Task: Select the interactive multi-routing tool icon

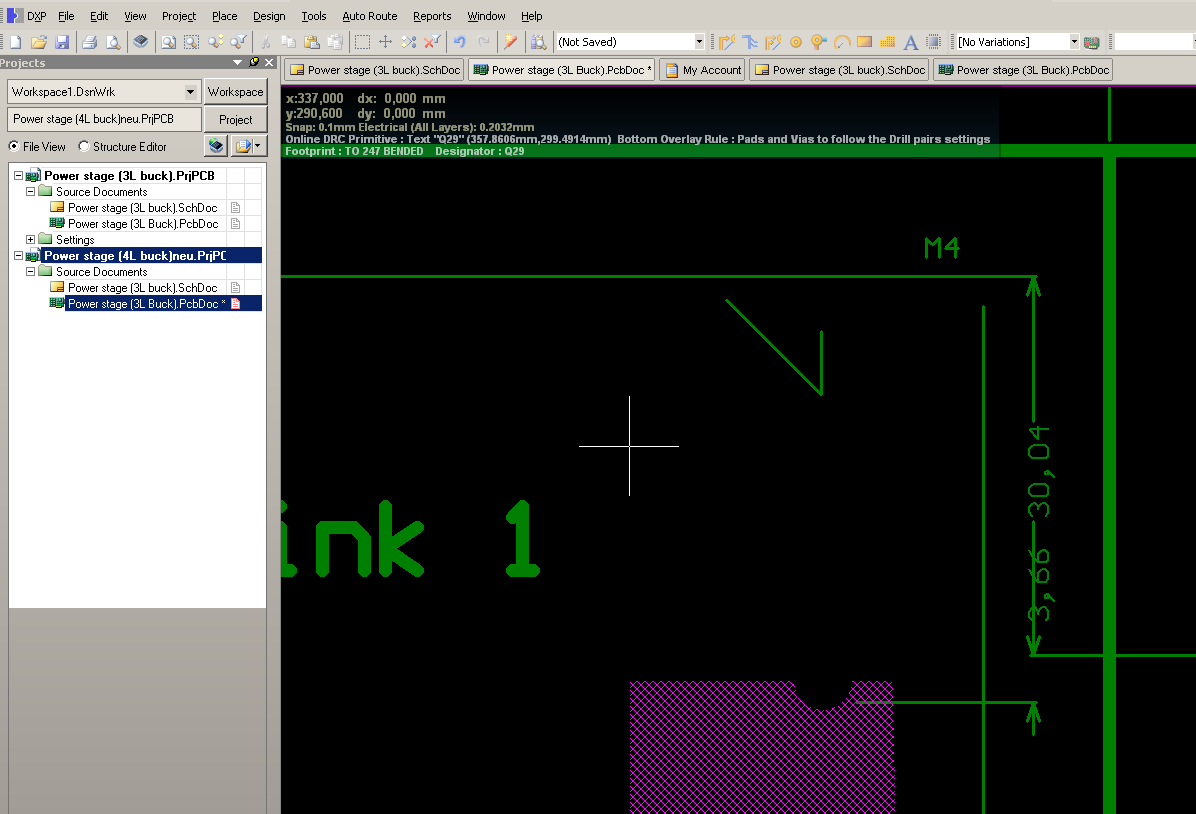Action: click(x=773, y=42)
